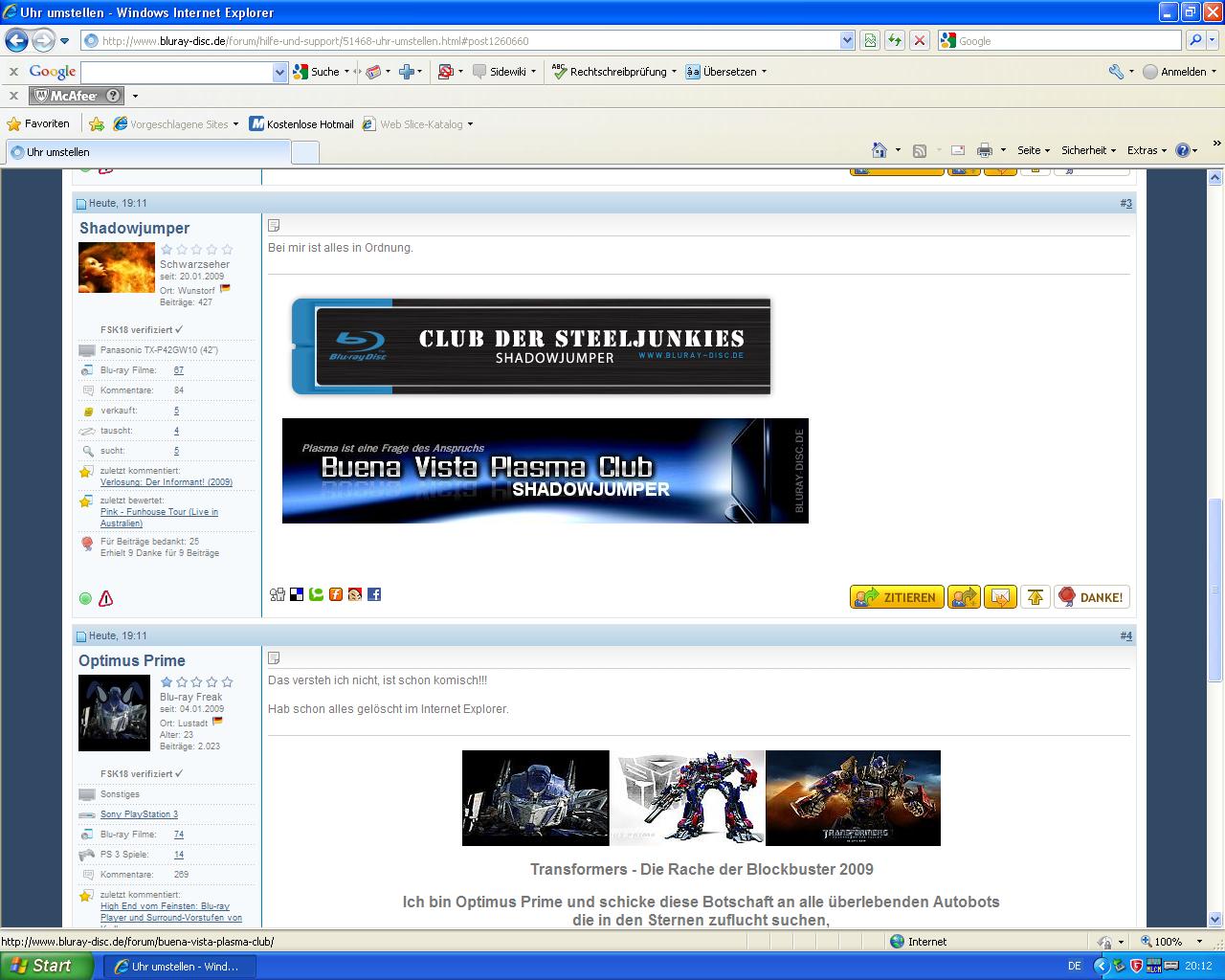Click the McAfee SiteAdvisor badge
The image size is (1225, 980).
pos(77,96)
